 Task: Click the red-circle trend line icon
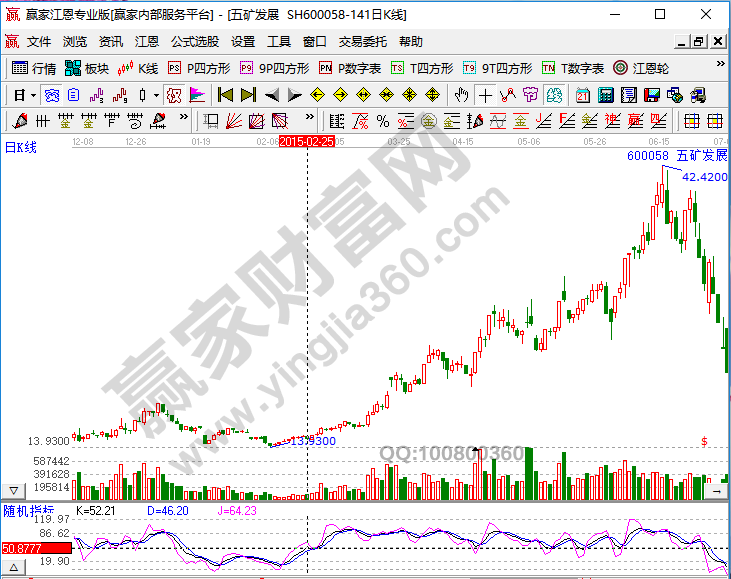[x=508, y=95]
